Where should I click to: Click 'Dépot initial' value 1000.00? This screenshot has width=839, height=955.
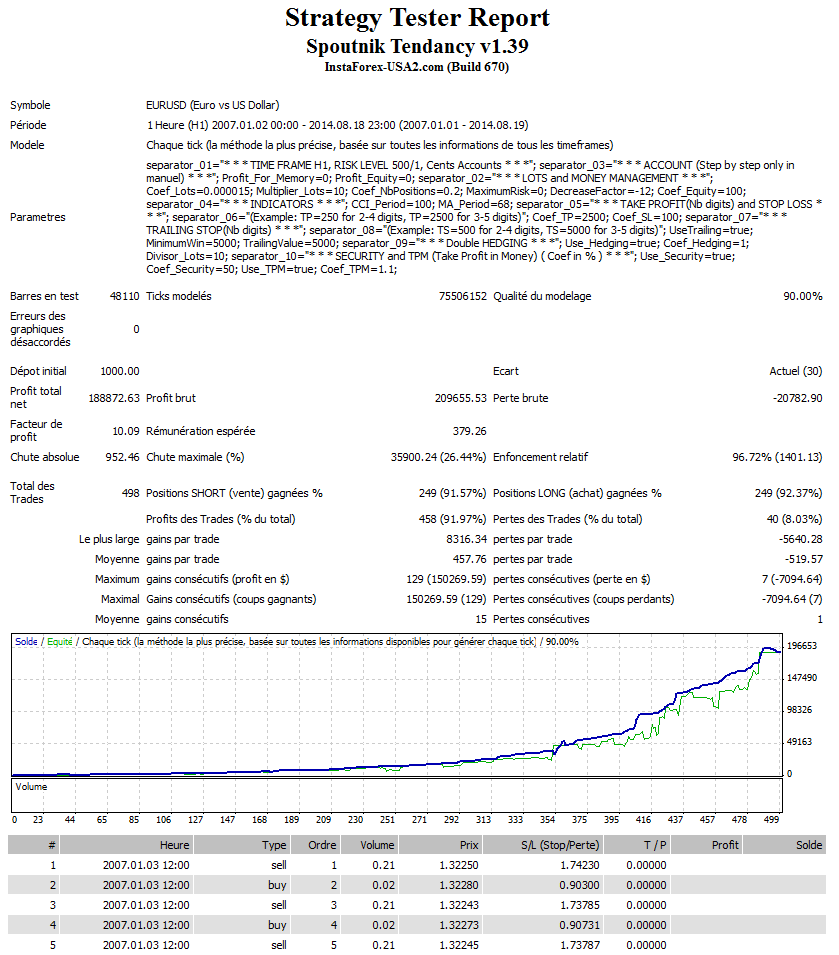[x=120, y=372]
